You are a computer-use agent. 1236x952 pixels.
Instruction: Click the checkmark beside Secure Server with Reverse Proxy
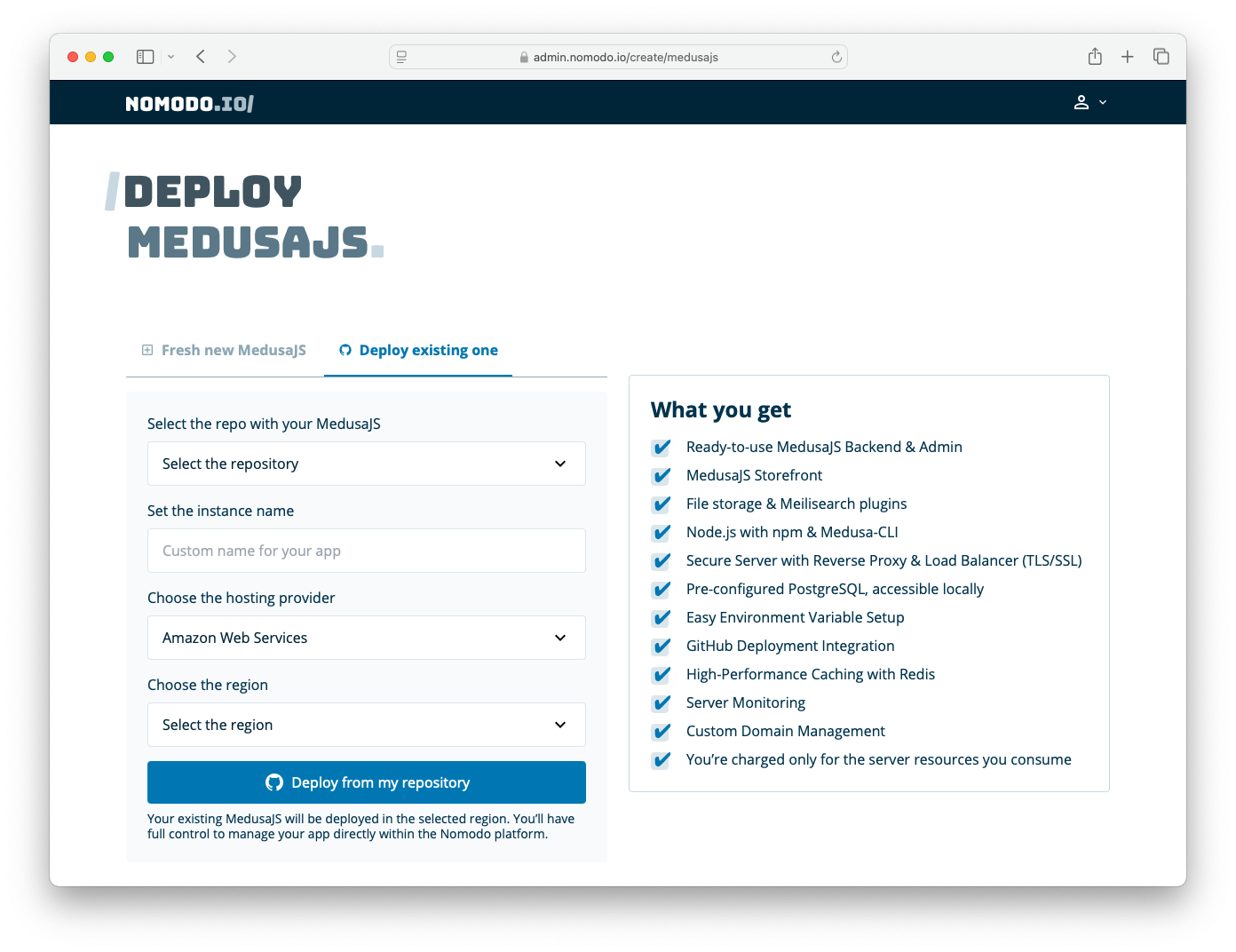(x=662, y=561)
